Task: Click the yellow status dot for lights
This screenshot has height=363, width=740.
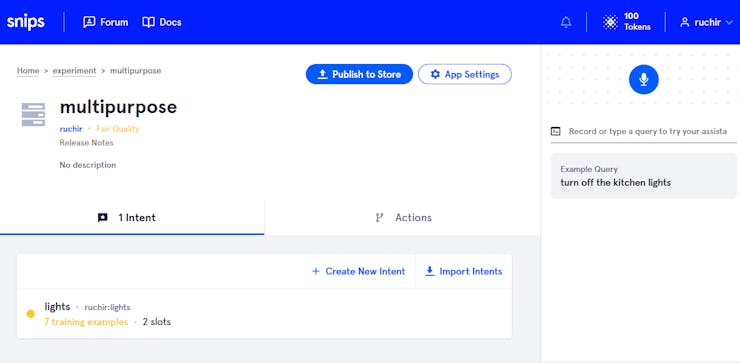Action: coord(31,314)
